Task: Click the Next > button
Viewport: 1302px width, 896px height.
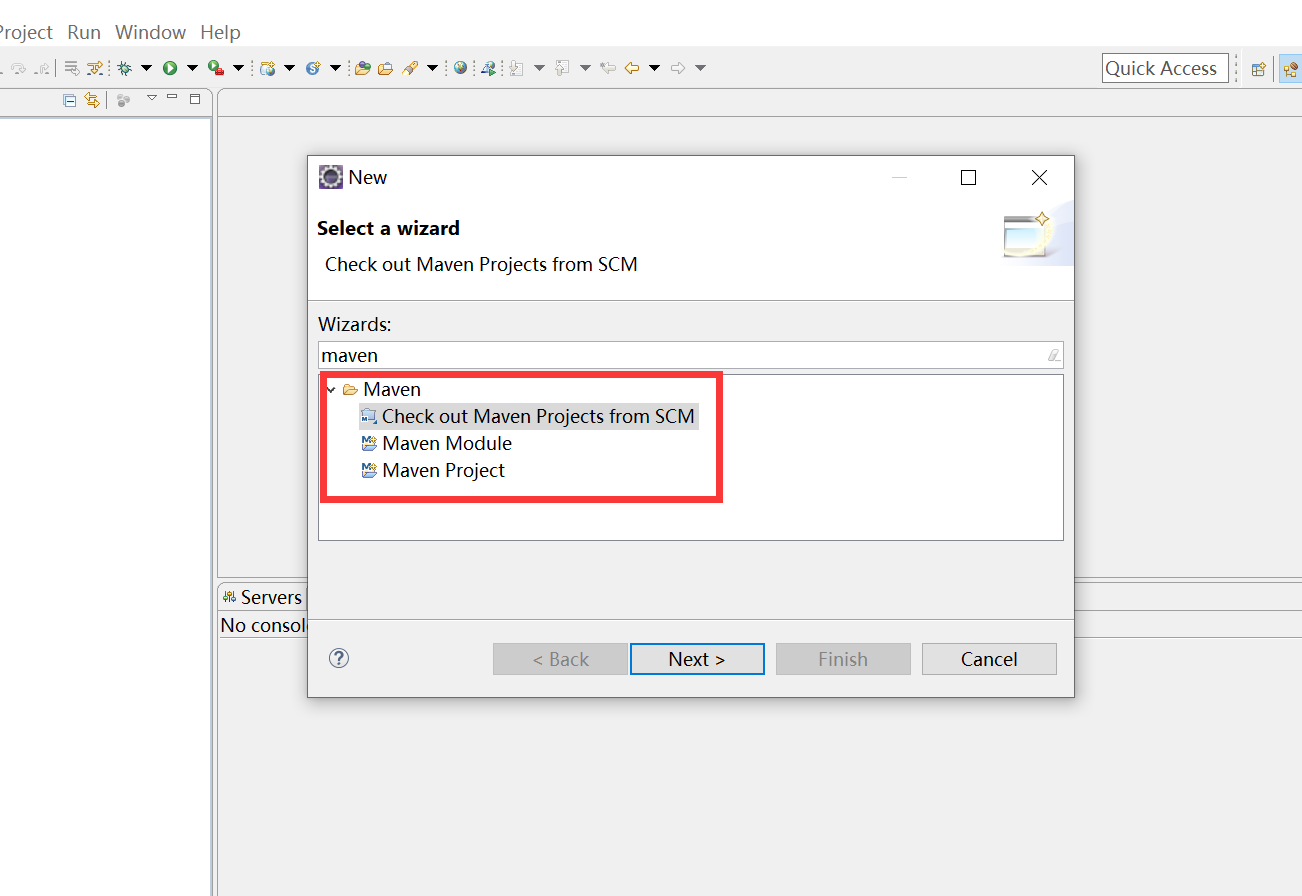Action: click(697, 659)
